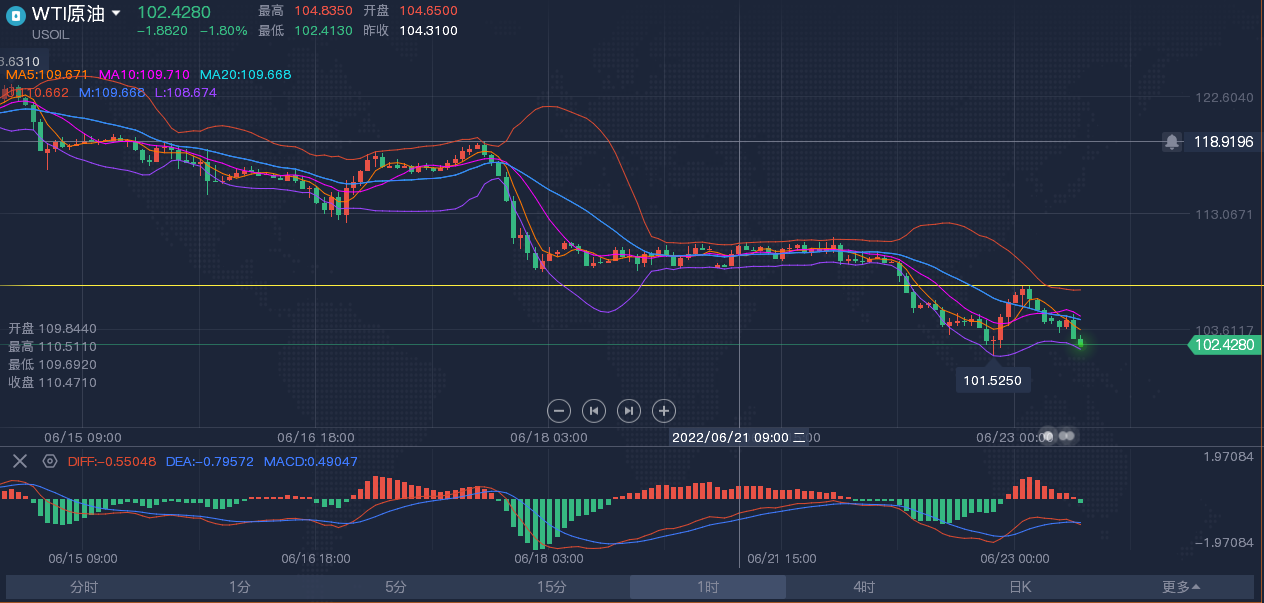Switch to 15分 timeframe tab
Viewport: 1264px width, 603px height.
pyautogui.click(x=552, y=587)
